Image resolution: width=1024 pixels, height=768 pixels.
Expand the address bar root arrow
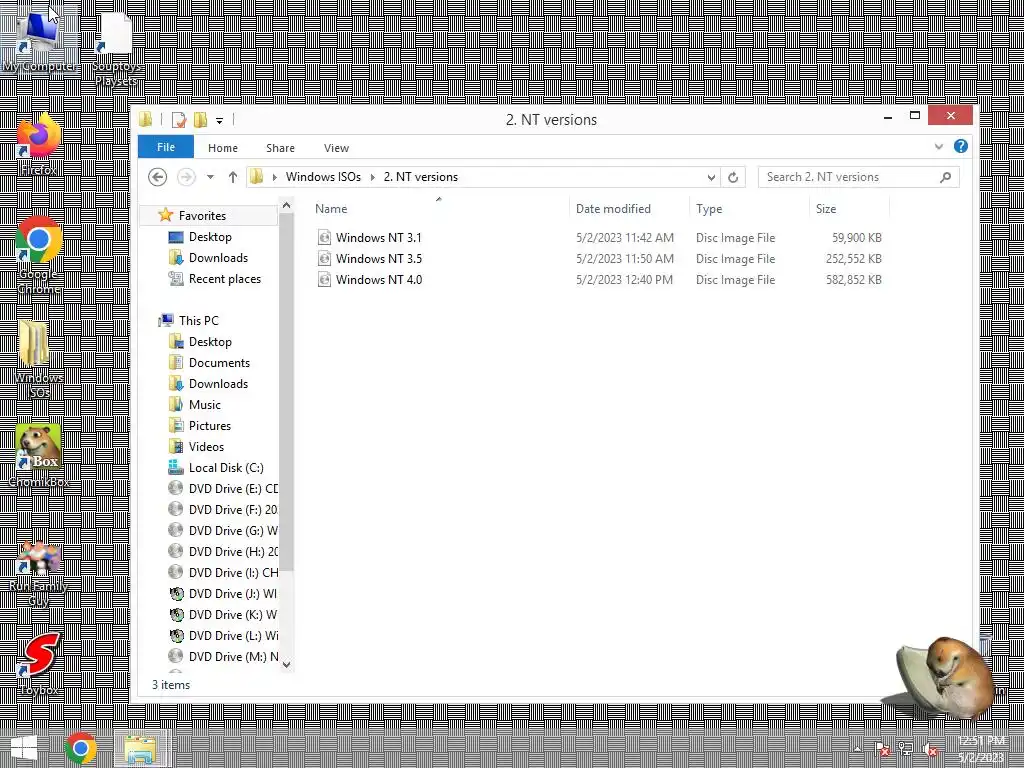pyautogui.click(x=274, y=177)
